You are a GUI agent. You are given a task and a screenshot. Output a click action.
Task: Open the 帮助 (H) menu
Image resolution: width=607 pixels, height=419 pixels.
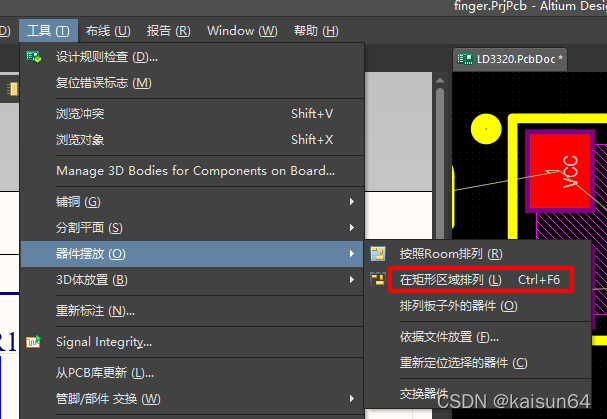[x=316, y=31]
